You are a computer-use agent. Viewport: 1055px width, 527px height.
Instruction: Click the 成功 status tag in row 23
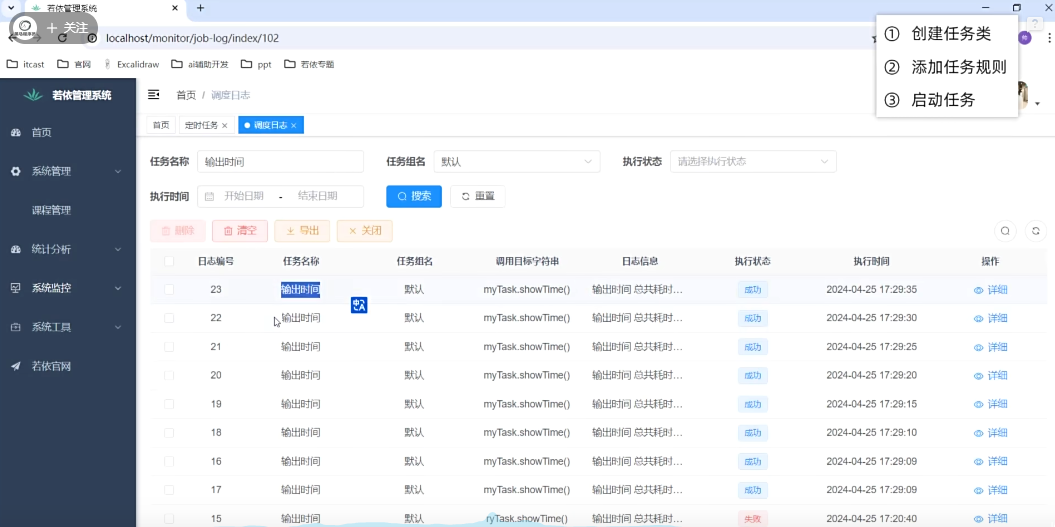(752, 290)
